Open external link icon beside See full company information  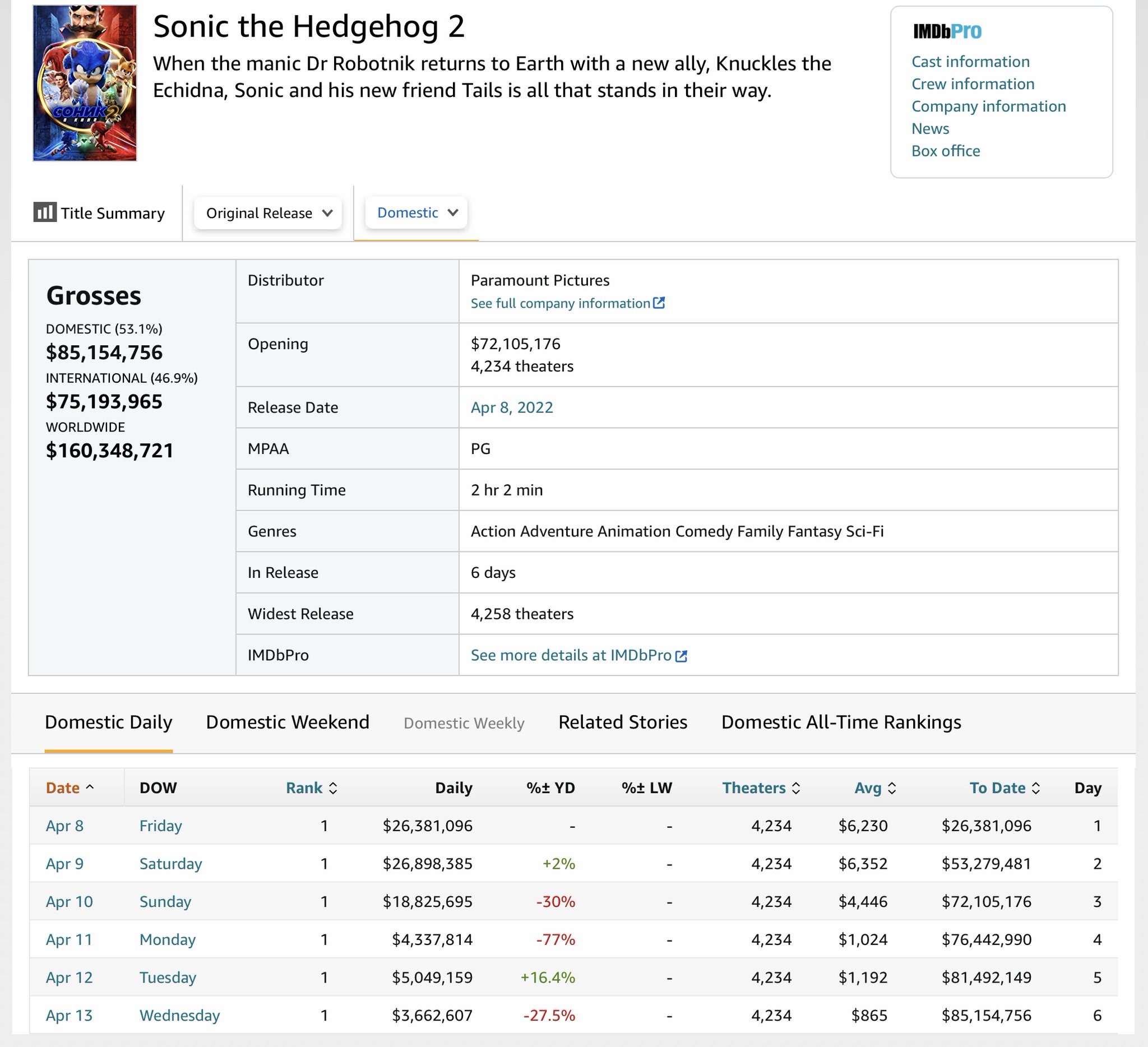coord(659,303)
